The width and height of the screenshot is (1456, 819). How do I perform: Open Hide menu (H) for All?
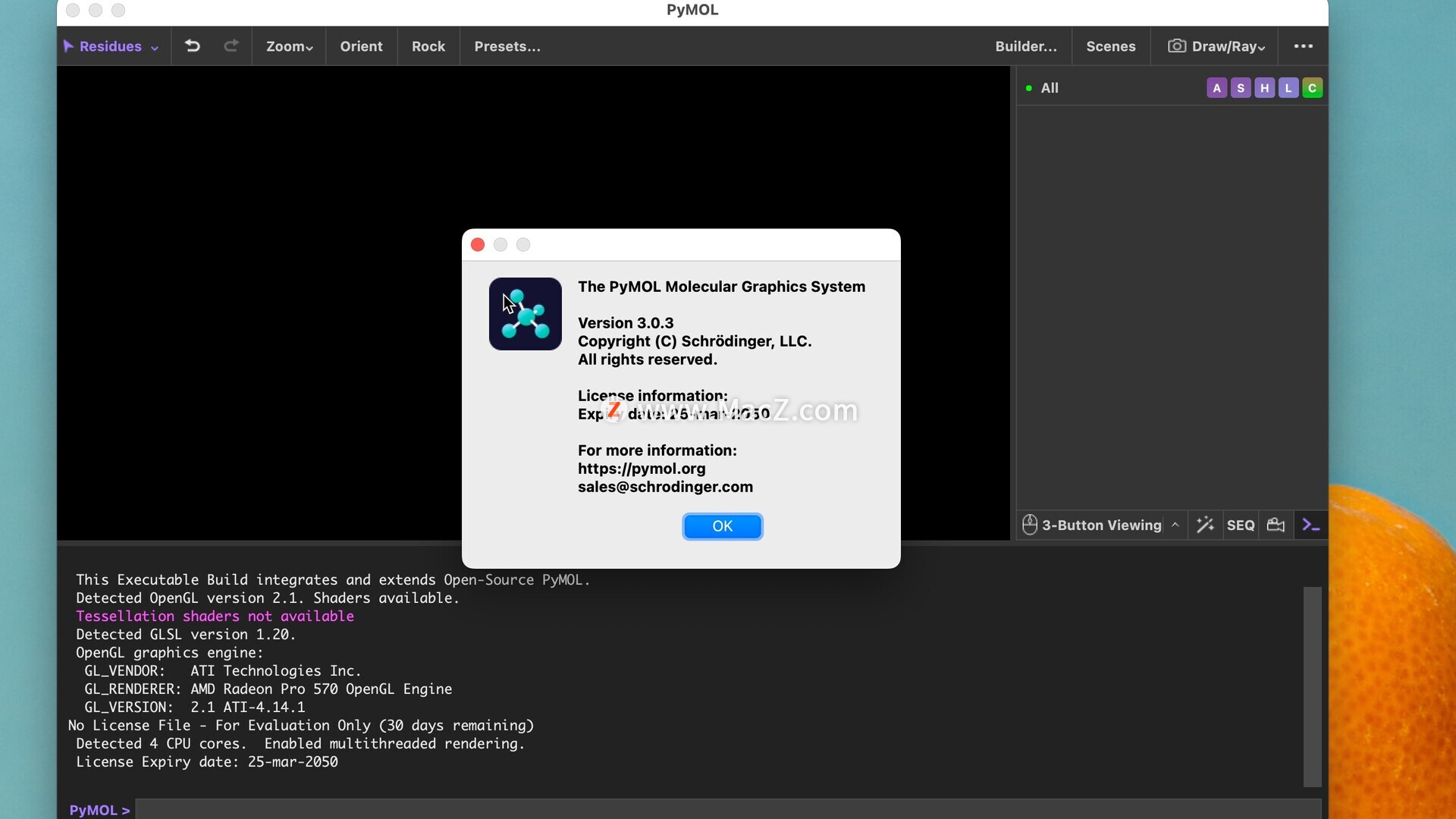tap(1264, 88)
